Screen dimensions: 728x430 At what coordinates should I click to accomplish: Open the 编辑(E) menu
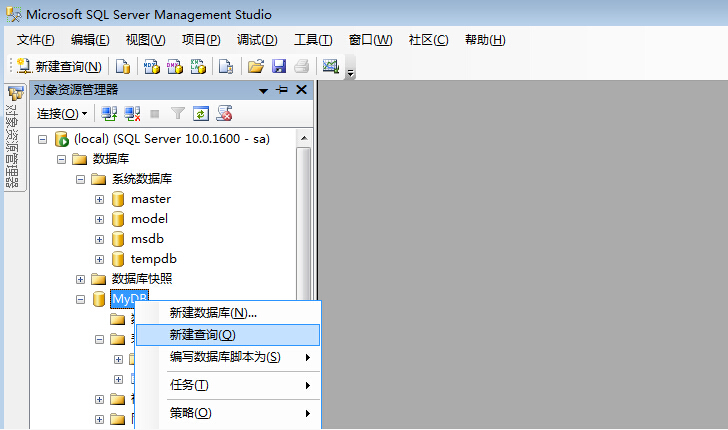[90, 40]
